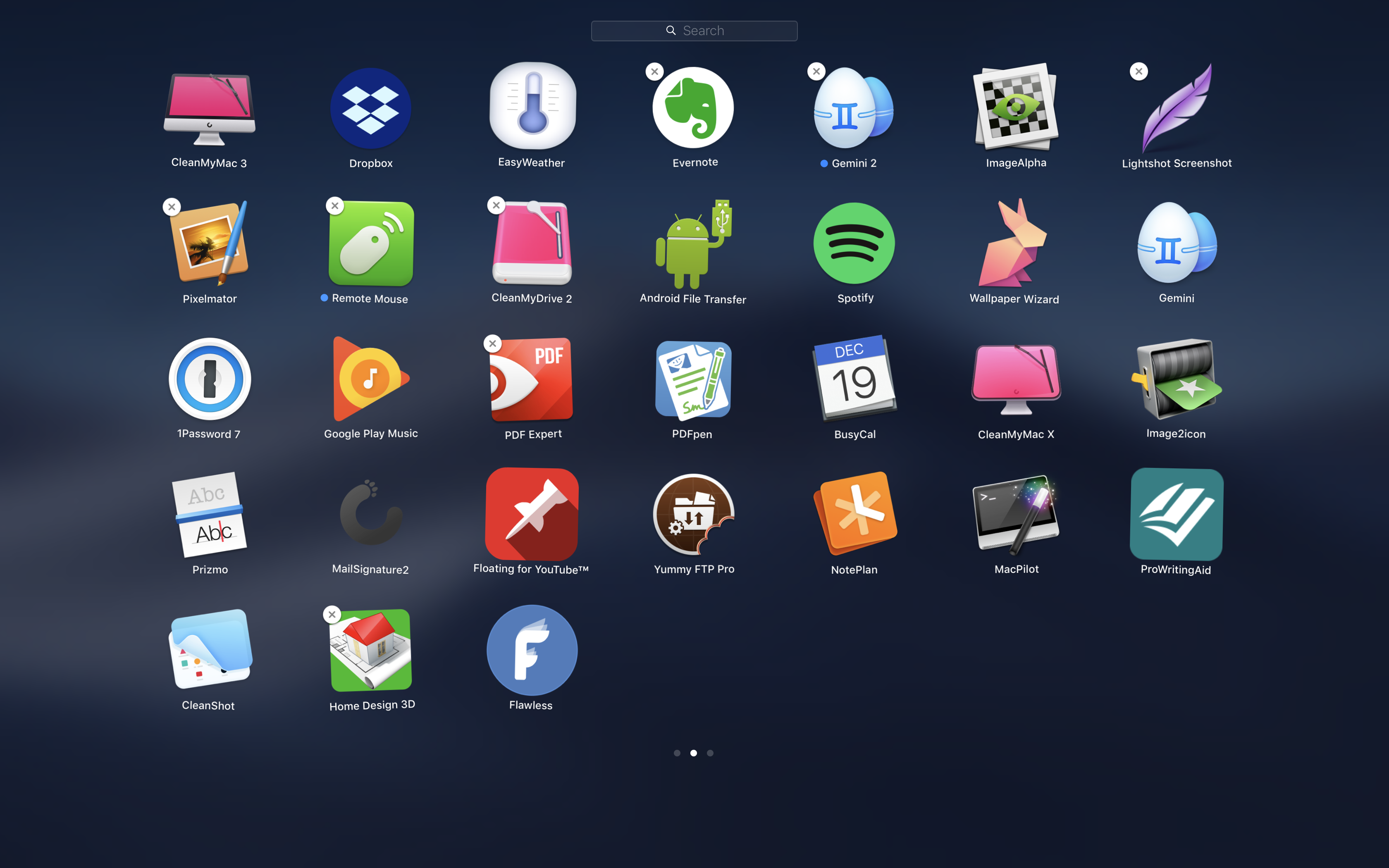Viewport: 1389px width, 868px height.
Task: Remove Evernote from Launchpad
Action: coord(654,72)
